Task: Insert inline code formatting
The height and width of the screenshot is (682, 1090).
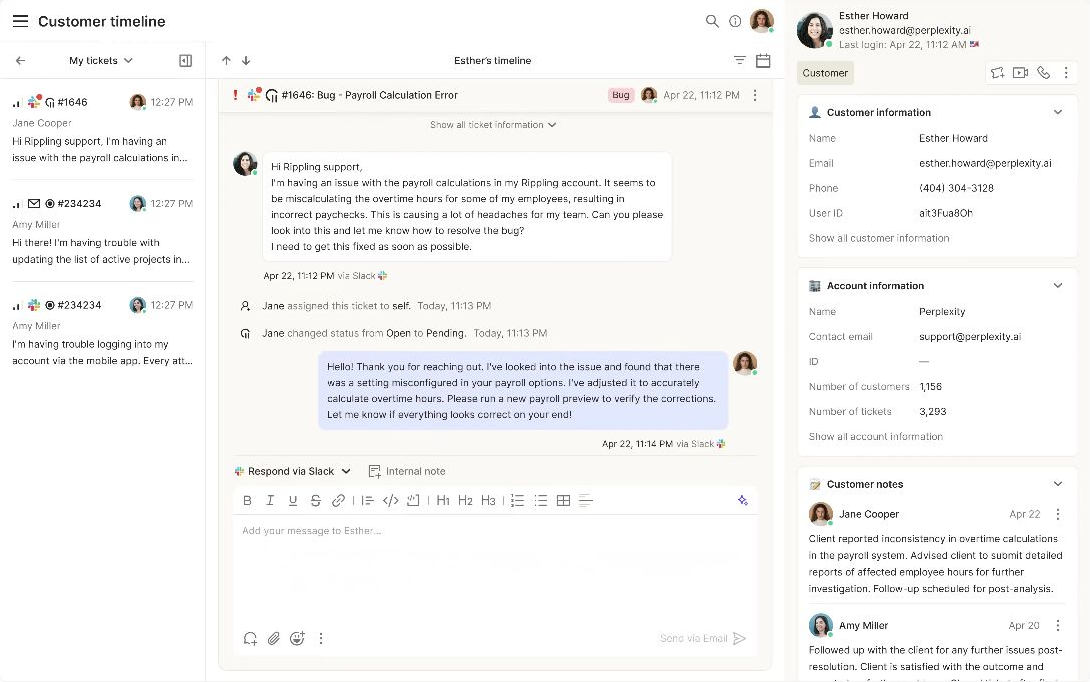Action: point(391,501)
